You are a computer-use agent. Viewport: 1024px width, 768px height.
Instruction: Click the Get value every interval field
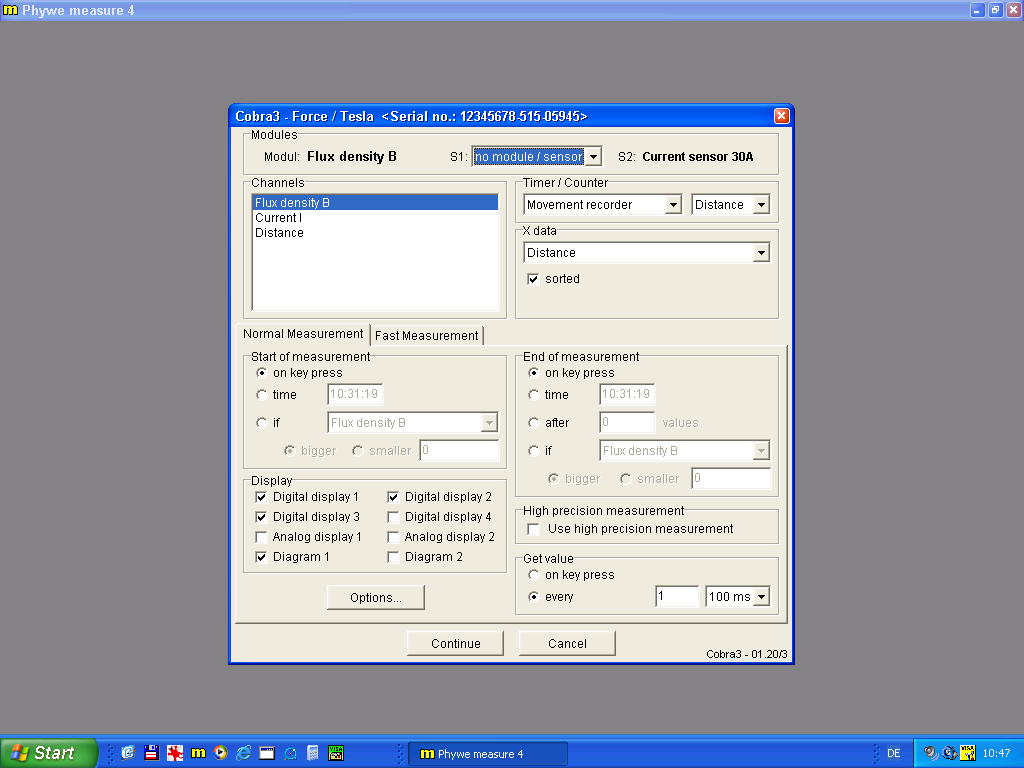pyautogui.click(x=677, y=596)
